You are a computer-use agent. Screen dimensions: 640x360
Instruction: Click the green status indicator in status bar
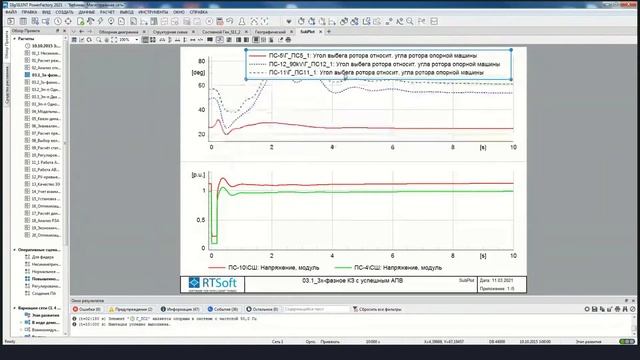(x=627, y=342)
